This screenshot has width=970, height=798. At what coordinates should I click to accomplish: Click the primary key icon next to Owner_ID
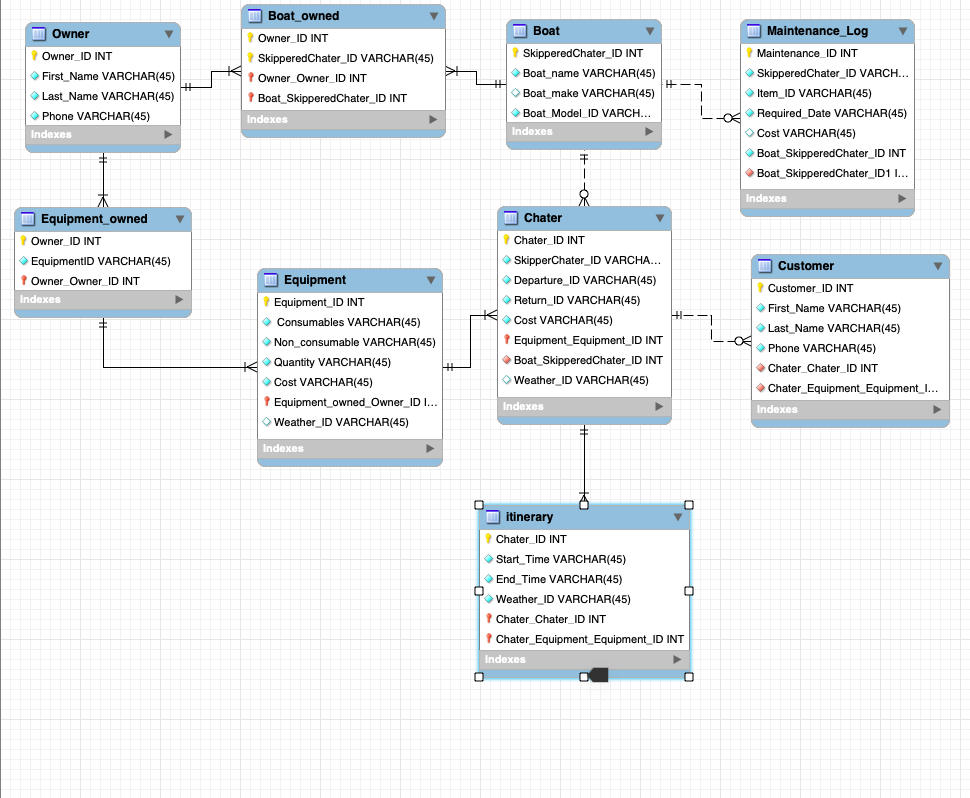[x=33, y=56]
